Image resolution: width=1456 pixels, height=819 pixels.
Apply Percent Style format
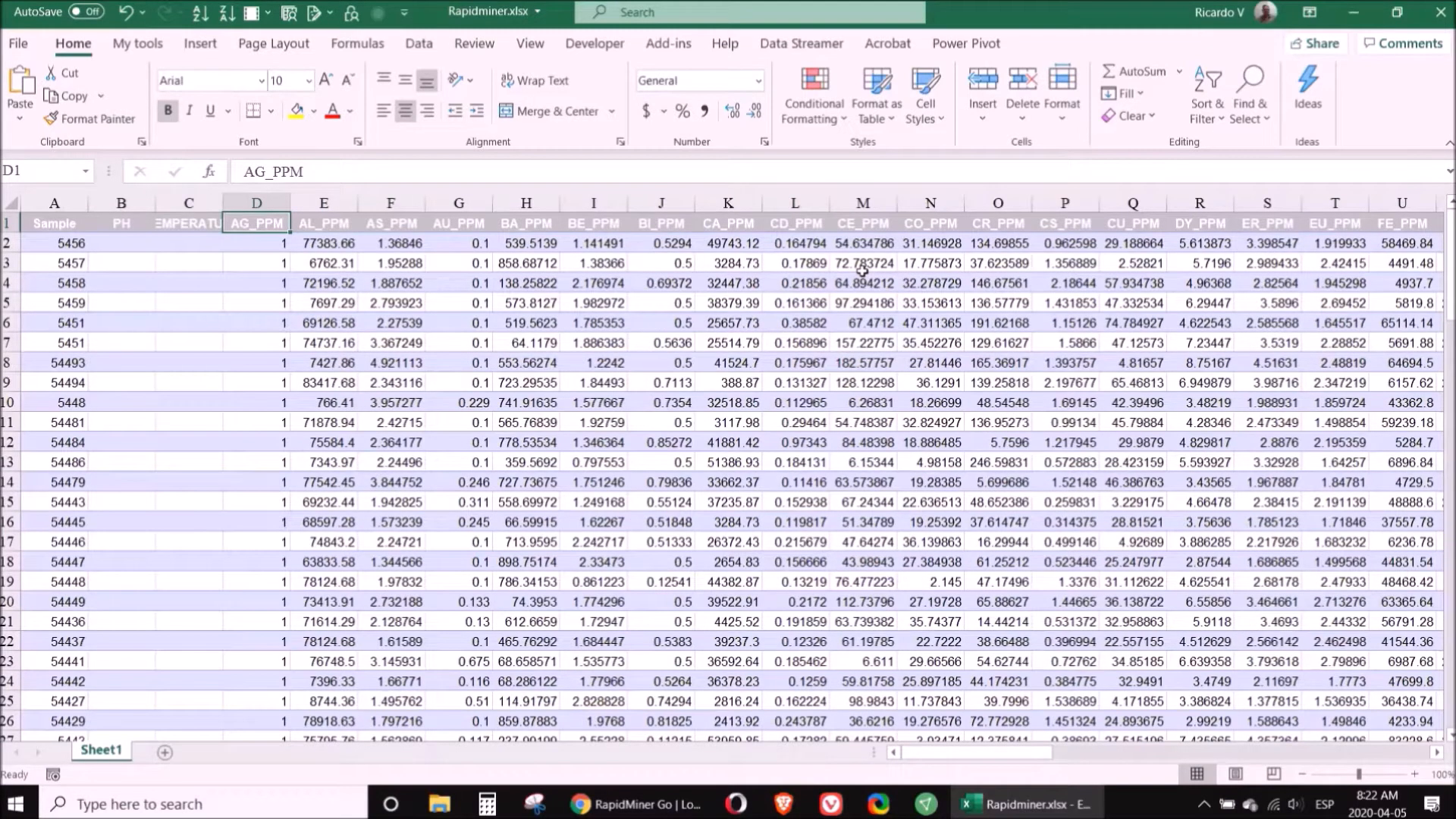tap(682, 111)
